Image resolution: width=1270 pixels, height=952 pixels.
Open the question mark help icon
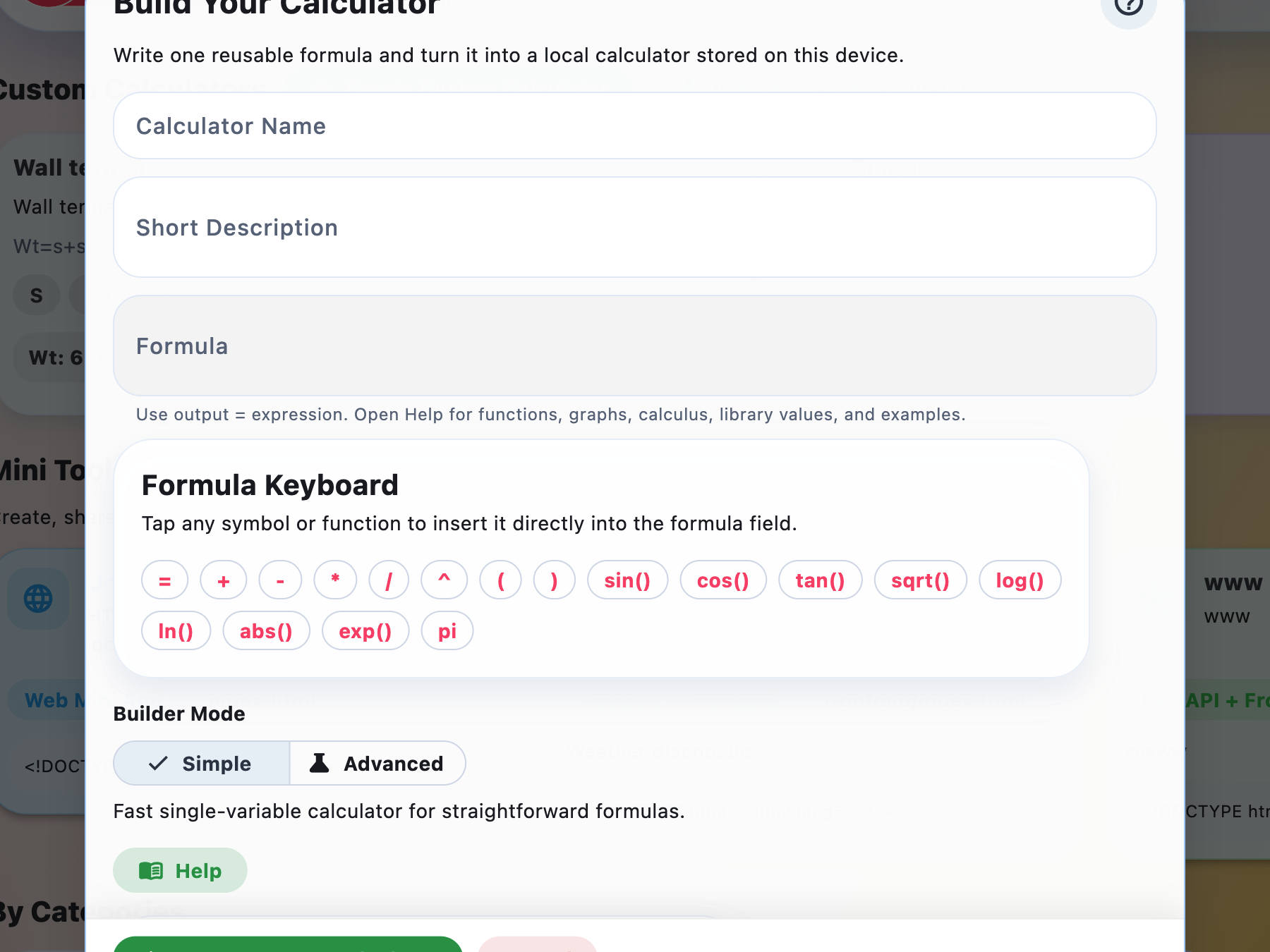pos(1128,6)
